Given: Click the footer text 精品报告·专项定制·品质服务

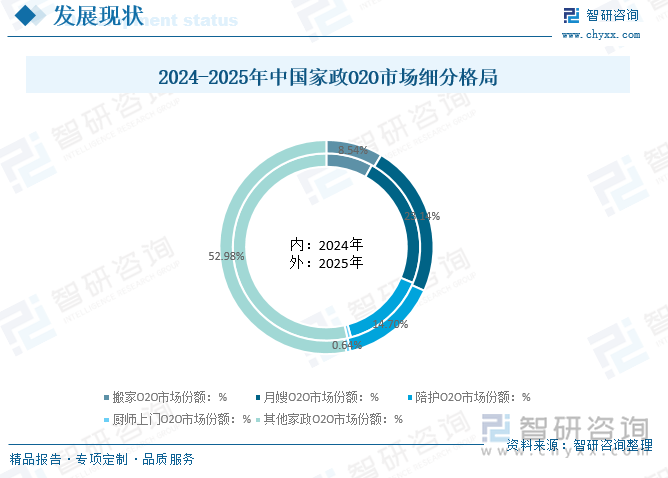Looking at the screenshot, I should (x=102, y=459).
